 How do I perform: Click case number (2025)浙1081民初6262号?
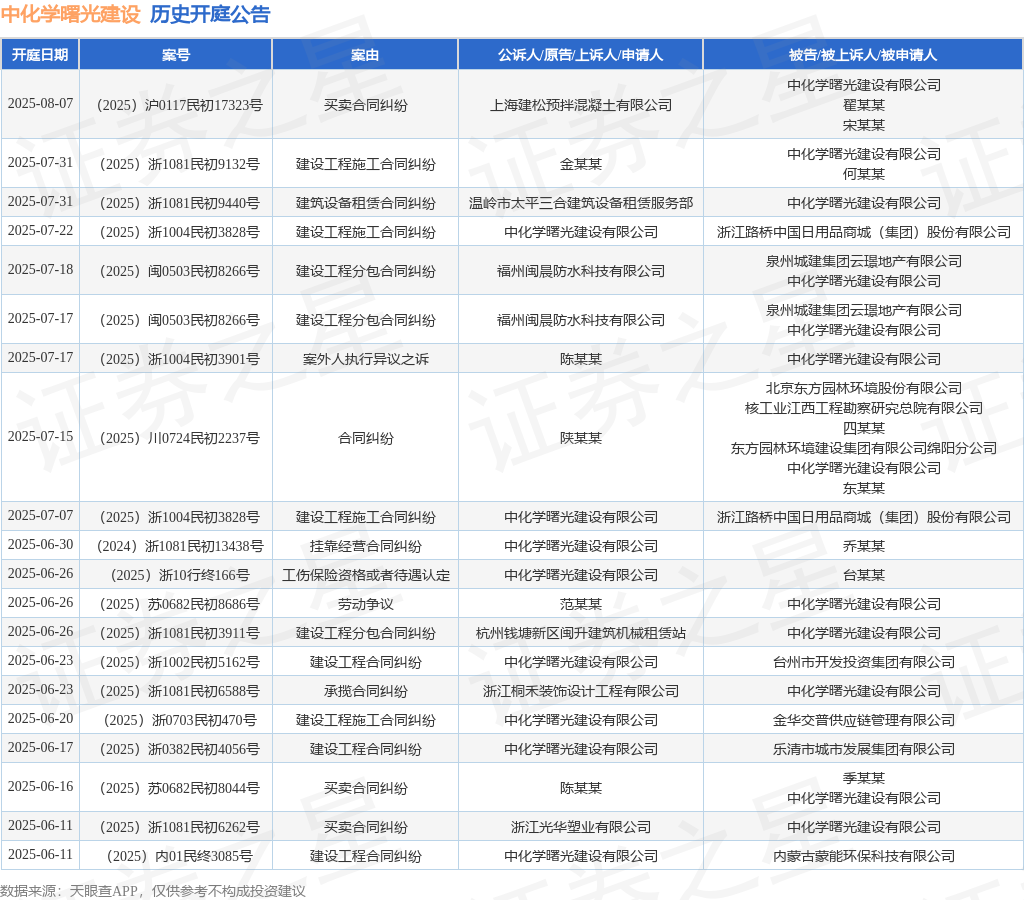(x=180, y=827)
